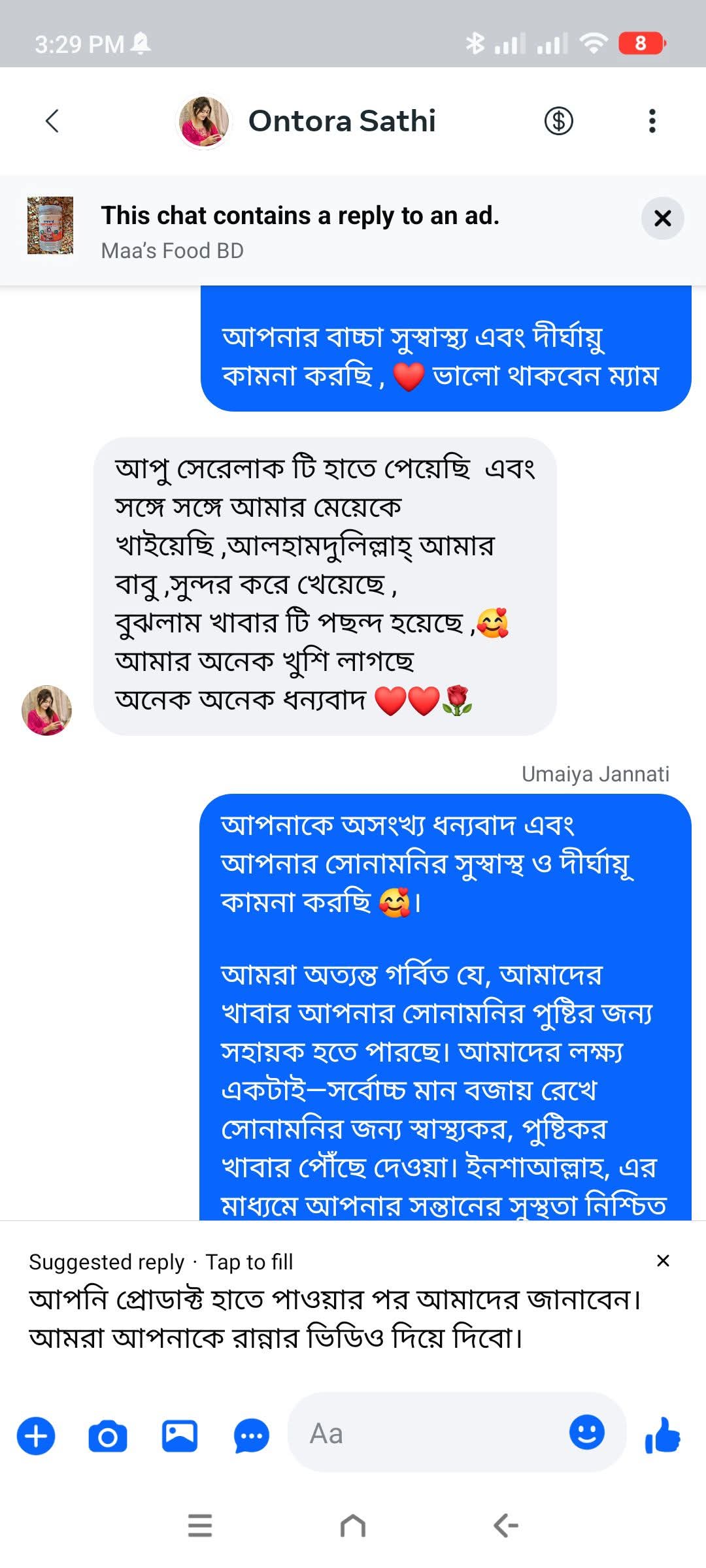The width and height of the screenshot is (706, 1568).
Task: Dismiss the ad reply banner
Action: (x=662, y=218)
